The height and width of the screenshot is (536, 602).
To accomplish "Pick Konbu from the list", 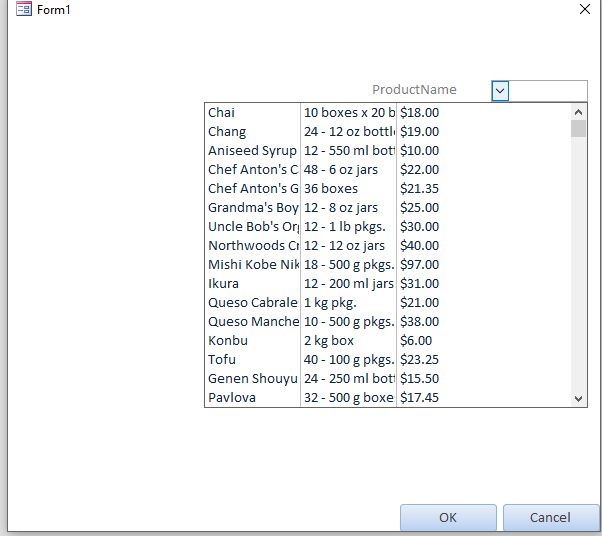I will (388, 341).
